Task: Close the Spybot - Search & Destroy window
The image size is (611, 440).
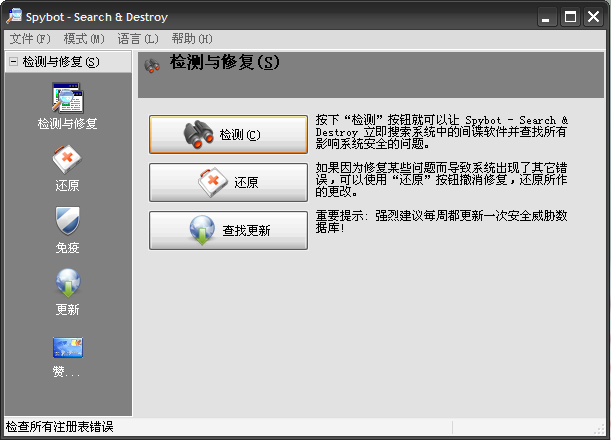Action: point(593,17)
